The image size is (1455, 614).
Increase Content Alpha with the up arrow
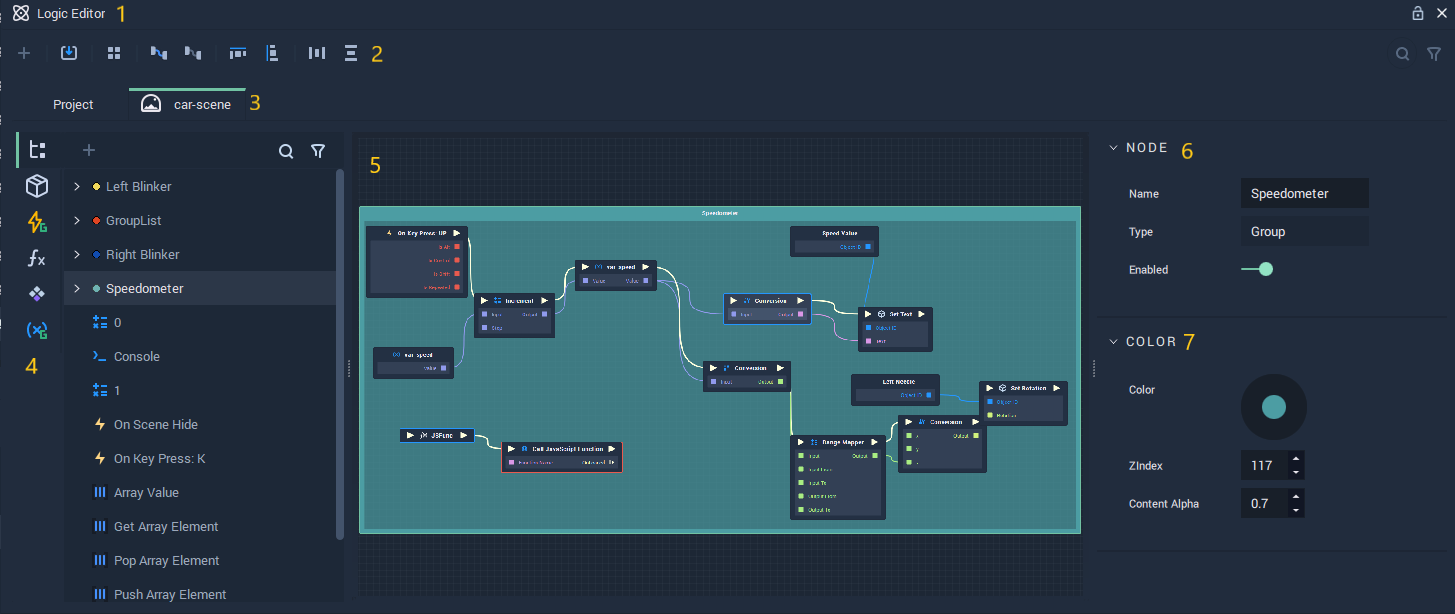pyautogui.click(x=1296, y=497)
